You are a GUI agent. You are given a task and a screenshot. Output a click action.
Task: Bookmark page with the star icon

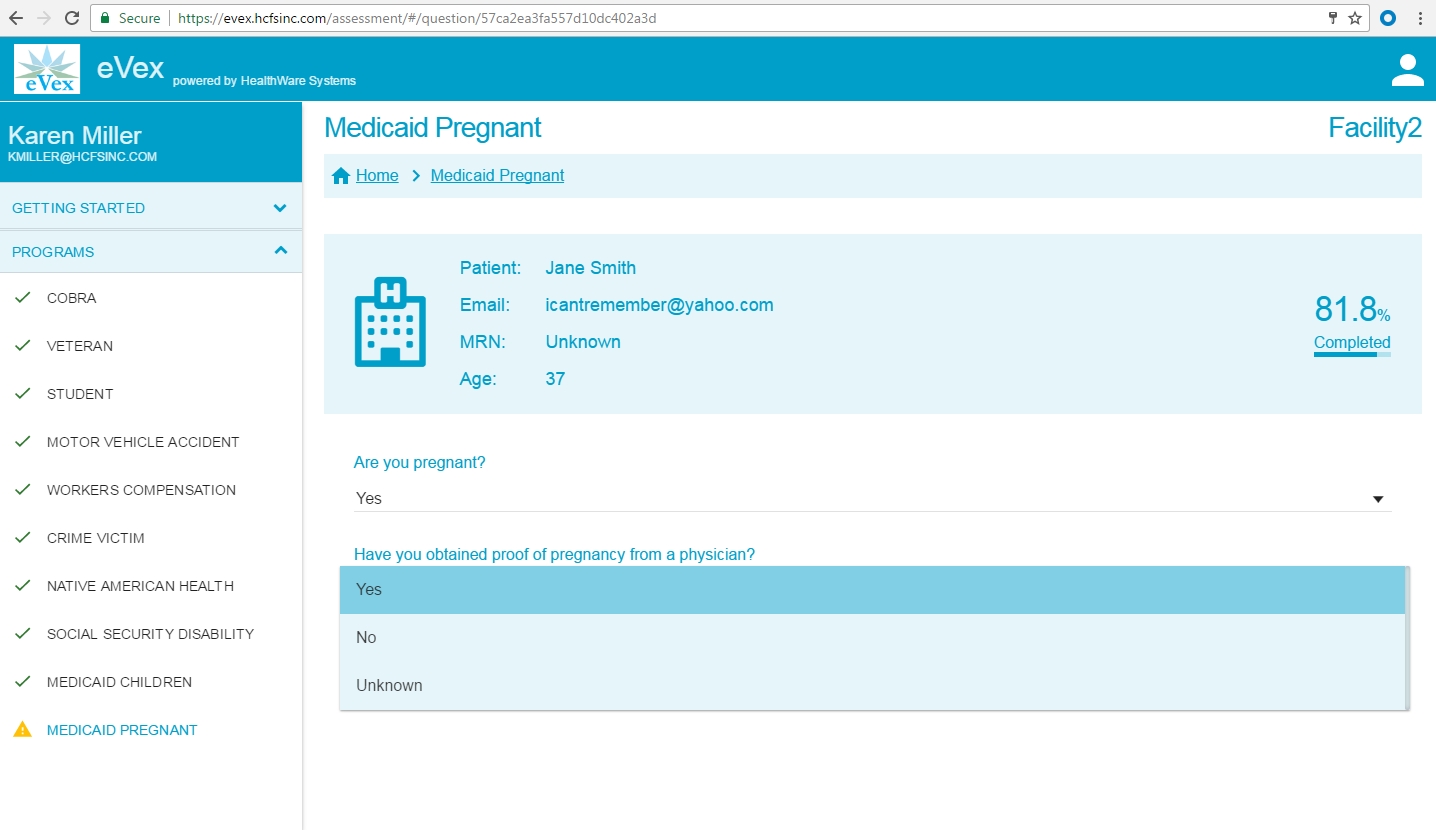click(1355, 18)
